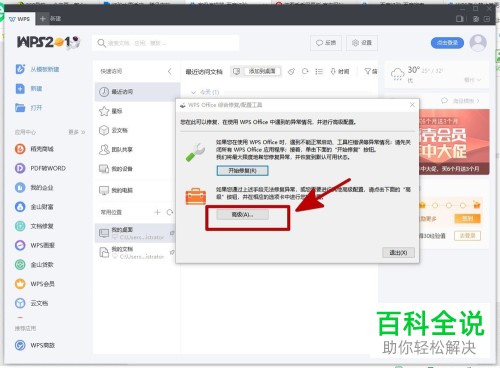Open the WPS会员 crown icon
Image resolution: width=500 pixels, height=368 pixels.
[x=20, y=284]
